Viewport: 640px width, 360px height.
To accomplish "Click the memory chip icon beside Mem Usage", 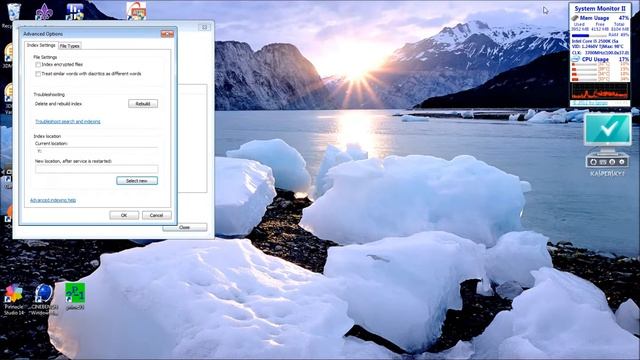I will [575, 18].
